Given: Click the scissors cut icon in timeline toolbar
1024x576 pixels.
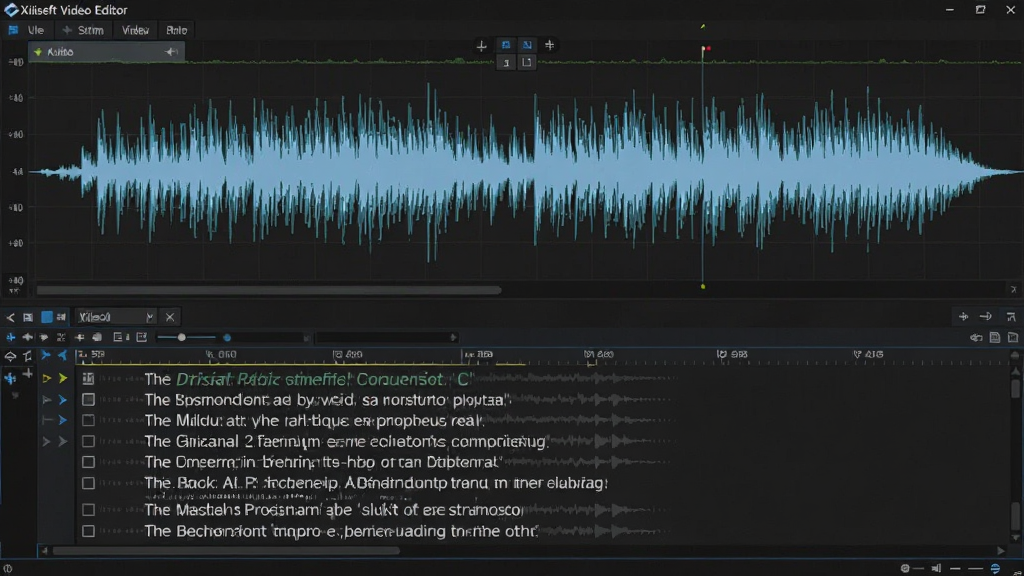Looking at the screenshot, I should click(x=61, y=338).
